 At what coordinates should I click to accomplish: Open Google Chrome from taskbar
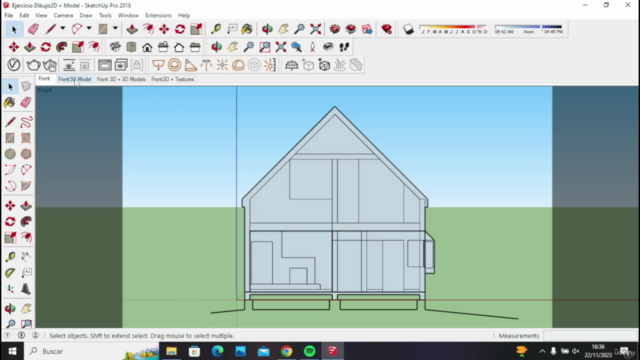pyautogui.click(x=287, y=351)
